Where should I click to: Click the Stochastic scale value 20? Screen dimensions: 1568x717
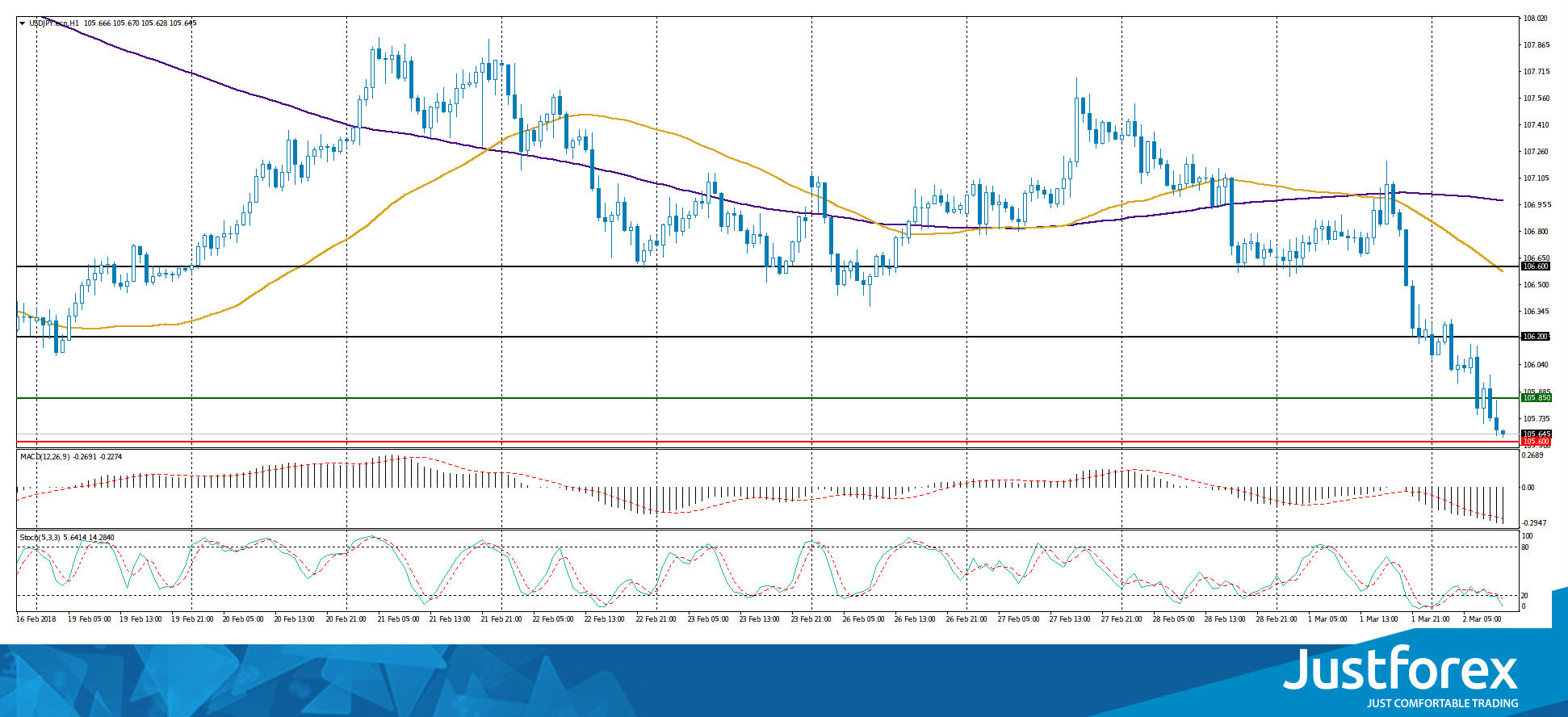pyautogui.click(x=1525, y=595)
